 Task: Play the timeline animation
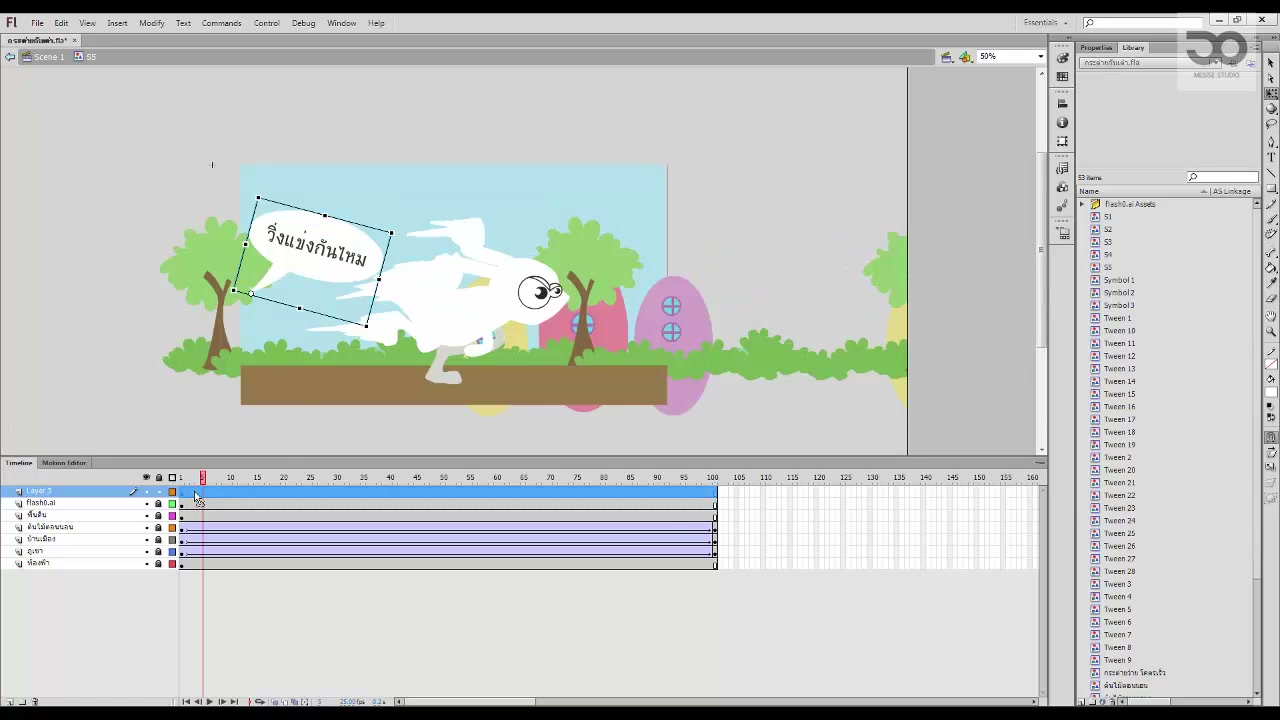click(209, 701)
